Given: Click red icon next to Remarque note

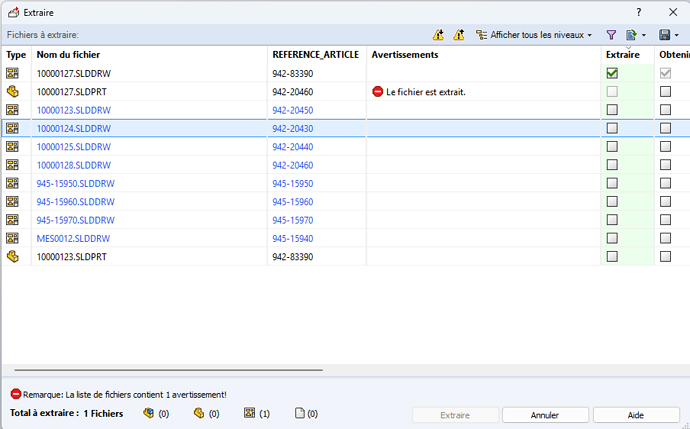Looking at the screenshot, I should pyautogui.click(x=16, y=394).
